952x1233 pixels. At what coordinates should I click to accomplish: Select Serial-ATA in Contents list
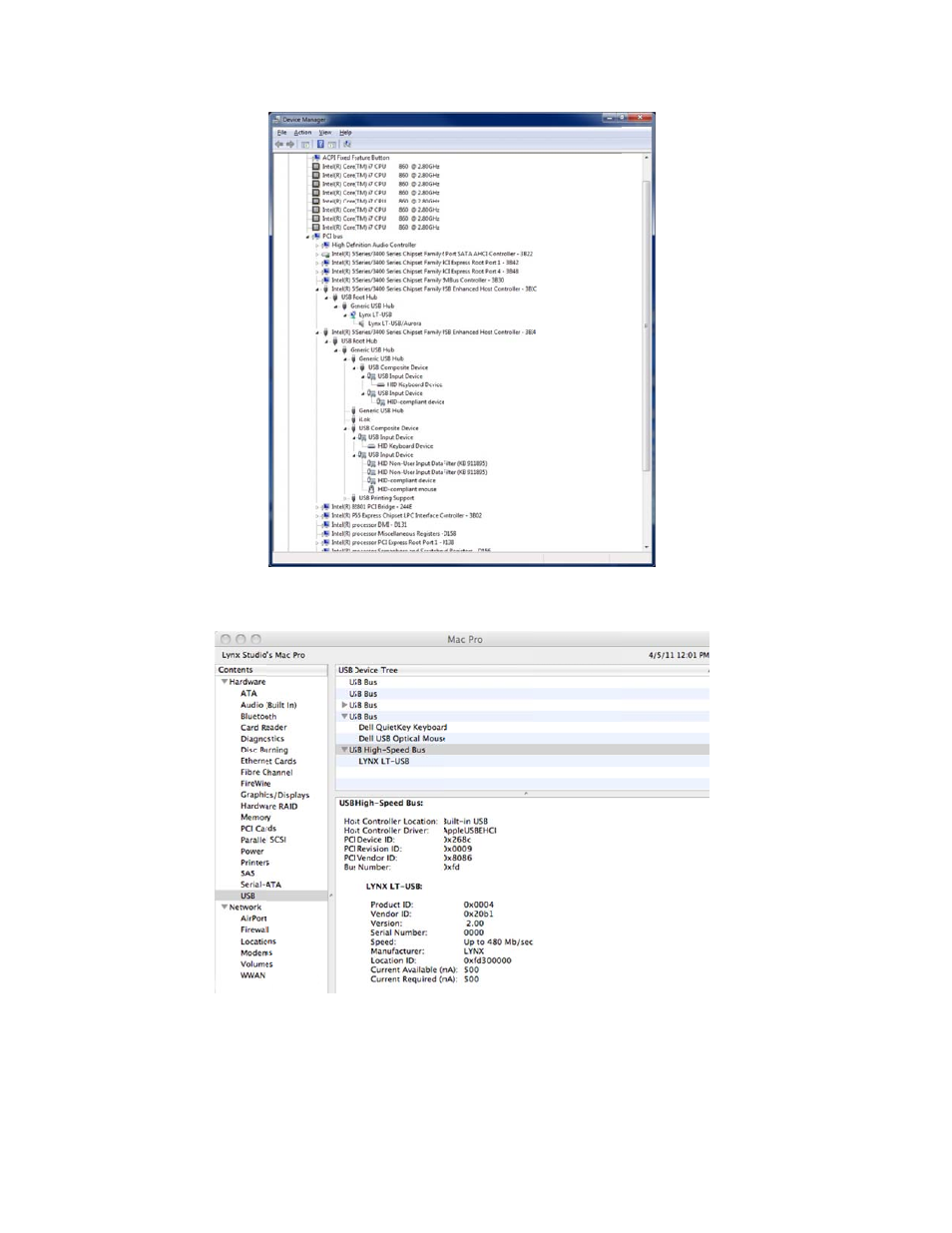click(x=260, y=885)
